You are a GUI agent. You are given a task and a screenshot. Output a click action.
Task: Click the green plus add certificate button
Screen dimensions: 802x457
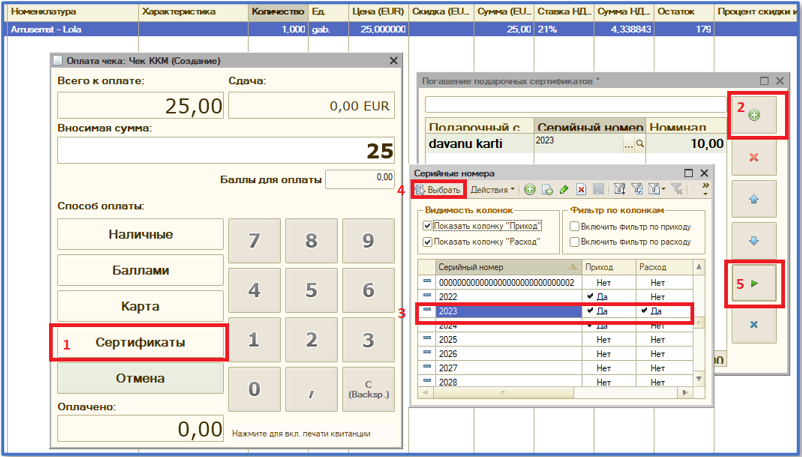pos(753,115)
